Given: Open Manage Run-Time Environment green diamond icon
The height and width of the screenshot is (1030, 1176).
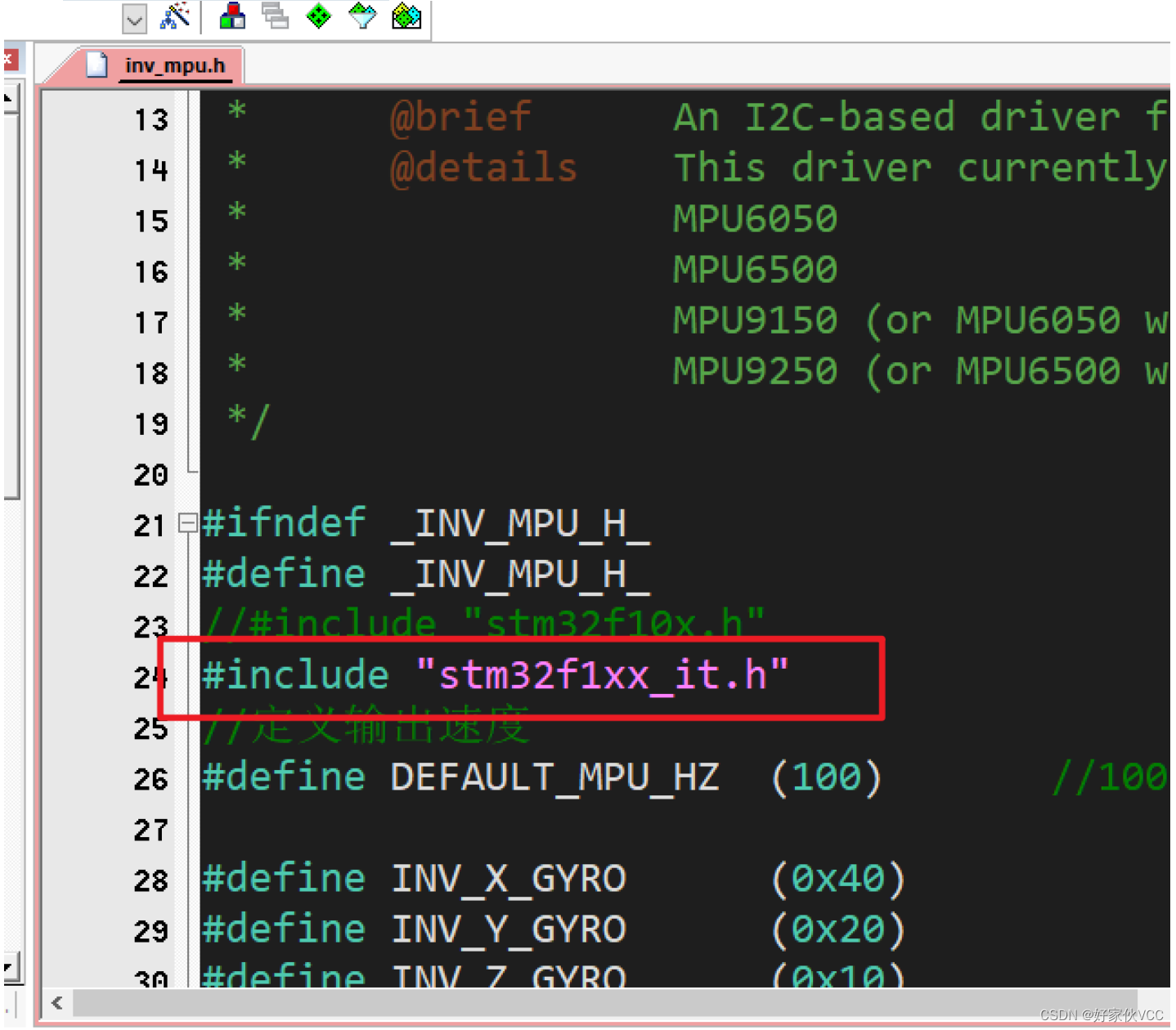Looking at the screenshot, I should point(318,16).
